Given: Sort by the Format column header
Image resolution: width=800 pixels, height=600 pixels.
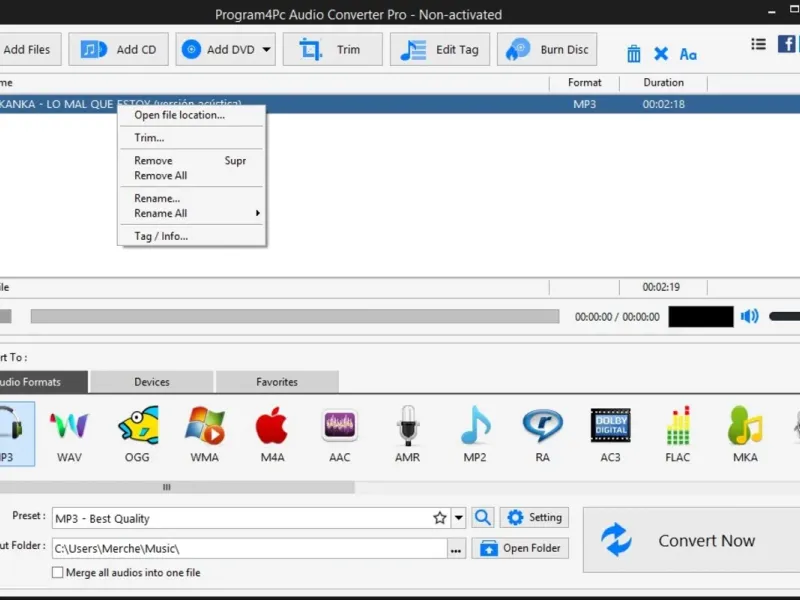Looking at the screenshot, I should pos(584,83).
